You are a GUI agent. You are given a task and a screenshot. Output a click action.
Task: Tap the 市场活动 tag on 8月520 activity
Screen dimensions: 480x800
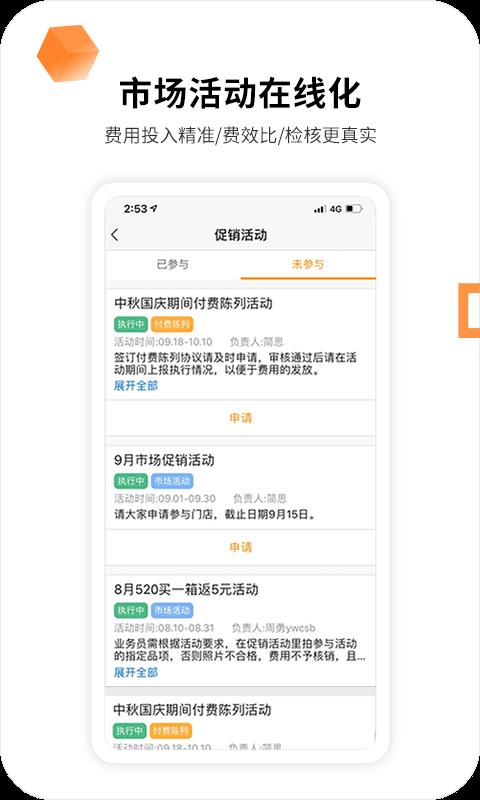172,610
